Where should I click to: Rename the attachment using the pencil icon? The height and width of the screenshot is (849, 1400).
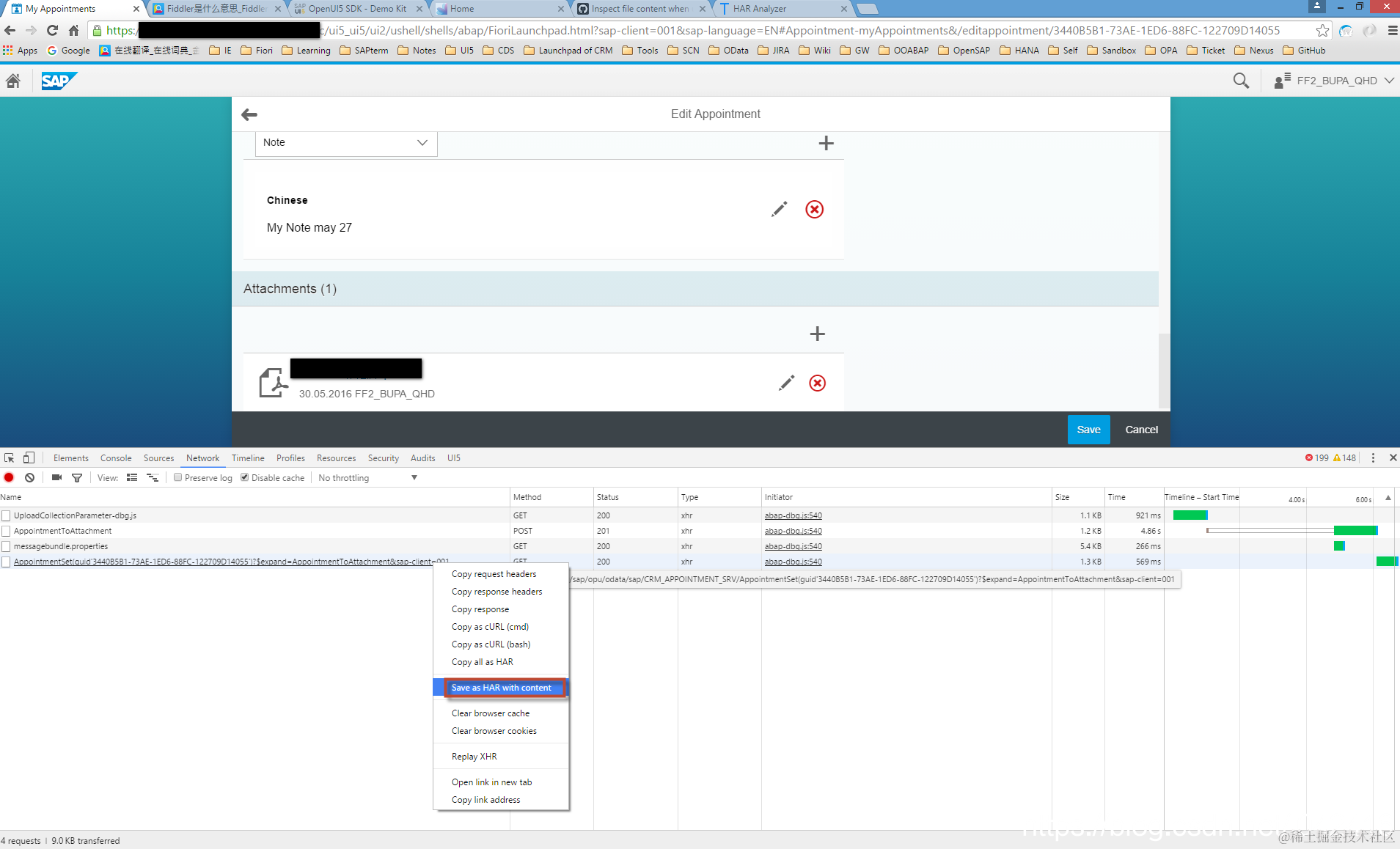click(786, 383)
